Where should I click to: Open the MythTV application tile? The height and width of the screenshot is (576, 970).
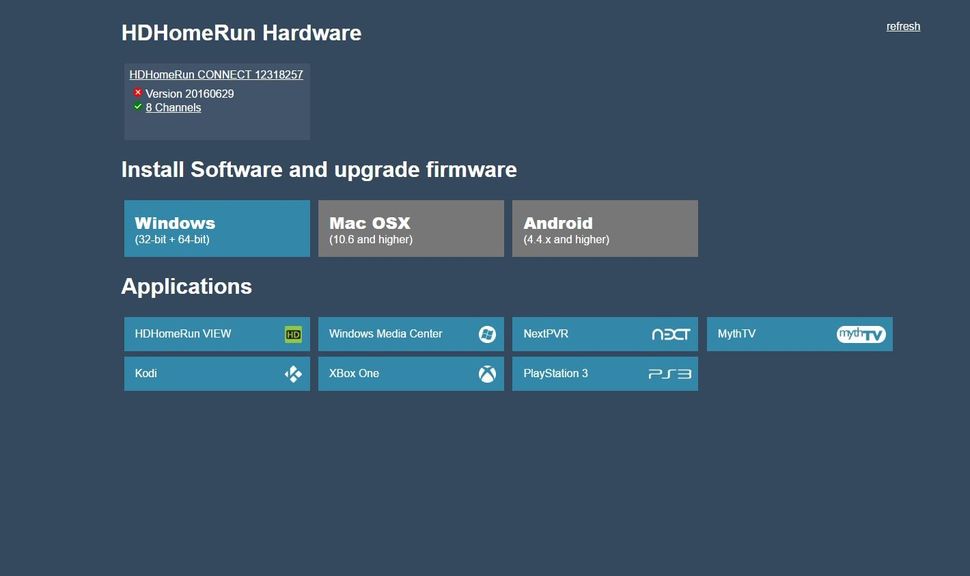click(x=799, y=334)
